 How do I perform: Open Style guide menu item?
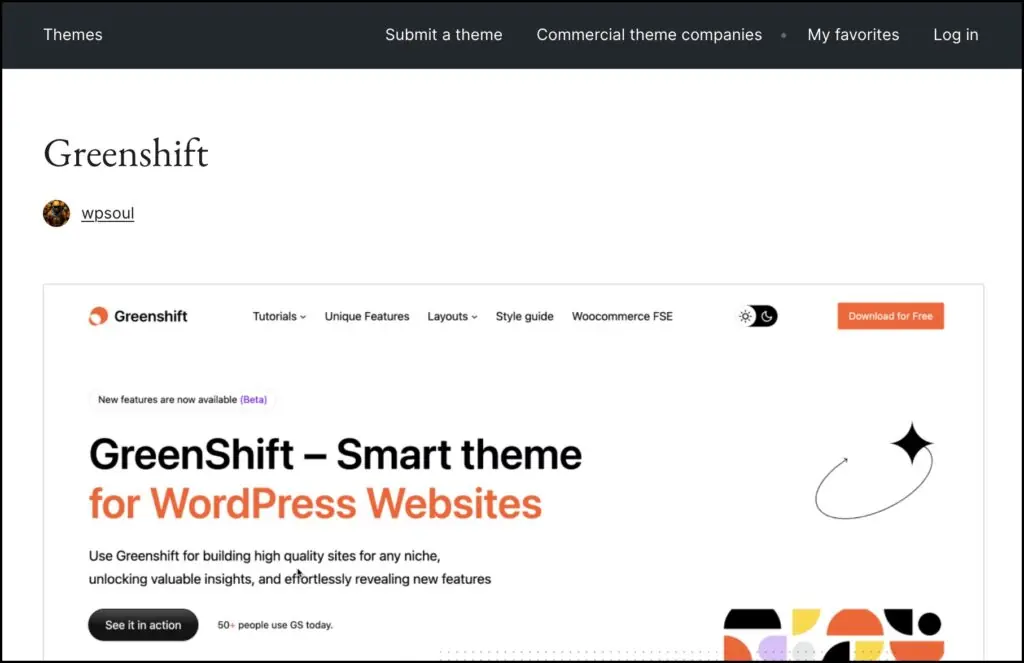524,316
